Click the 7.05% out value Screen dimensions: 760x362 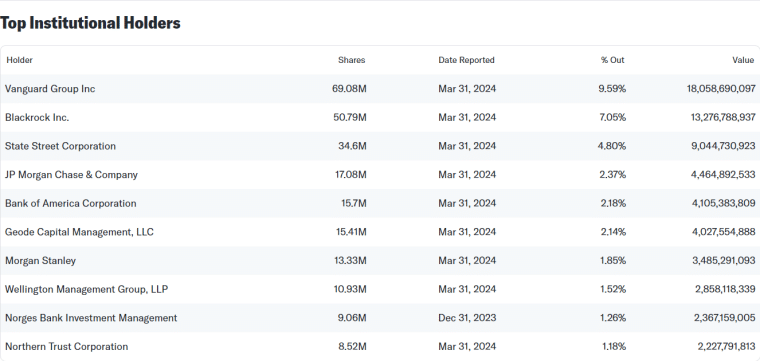[613, 118]
